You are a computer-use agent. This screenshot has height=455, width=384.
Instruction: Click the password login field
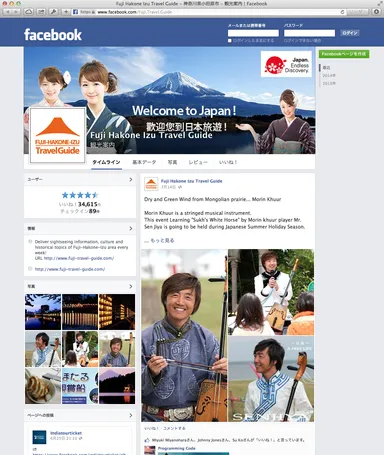pos(309,33)
